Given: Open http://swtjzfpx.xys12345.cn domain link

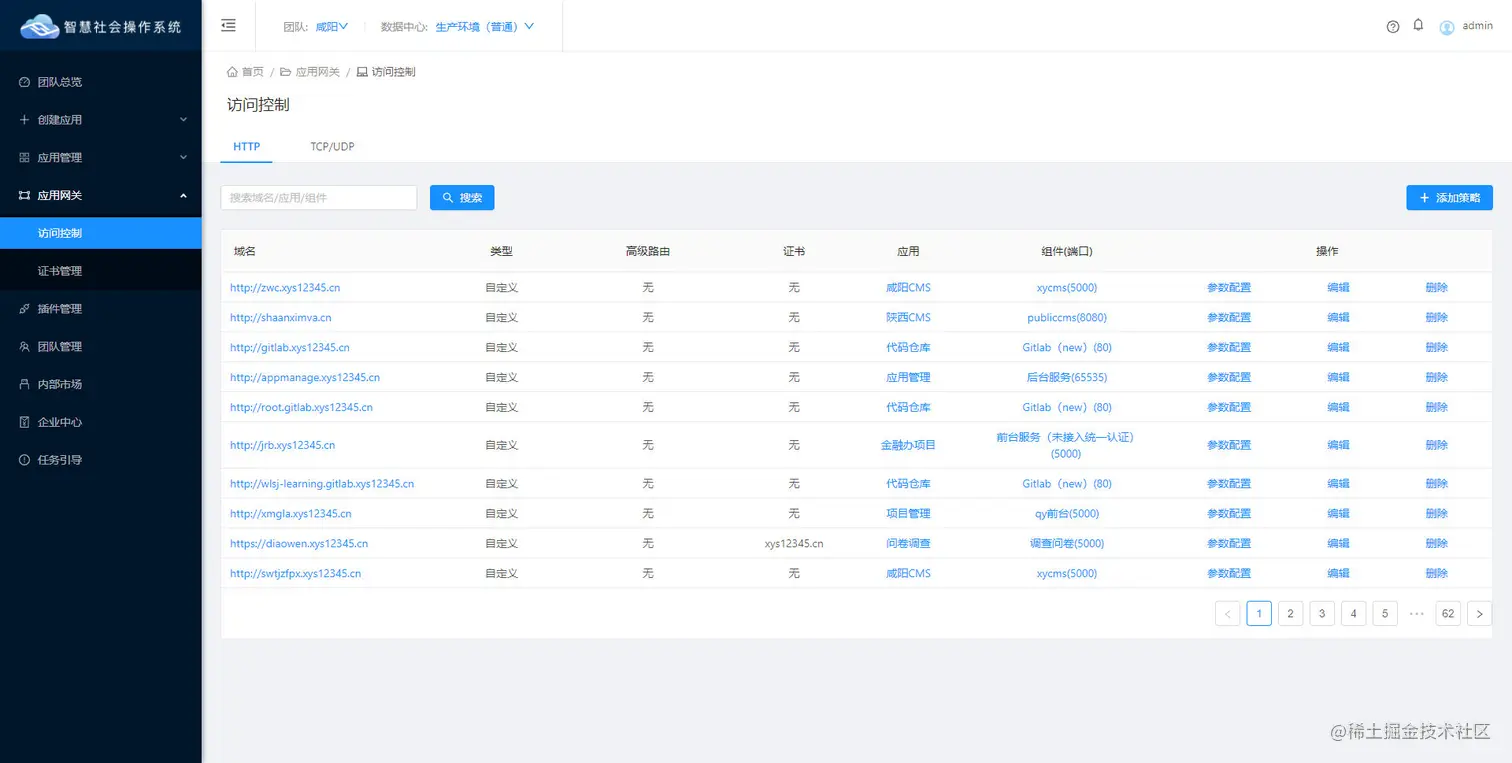Looking at the screenshot, I should pyautogui.click(x=295, y=574).
